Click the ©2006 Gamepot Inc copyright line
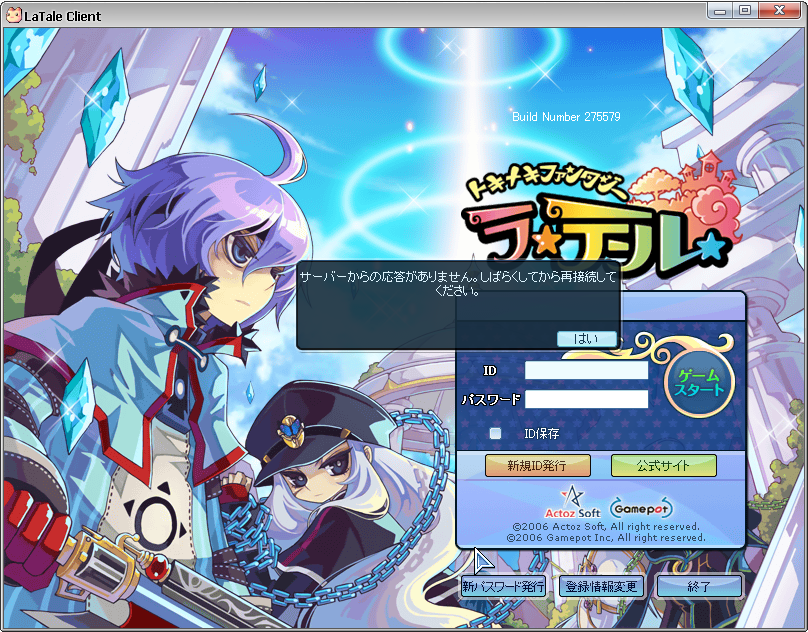 tap(606, 538)
